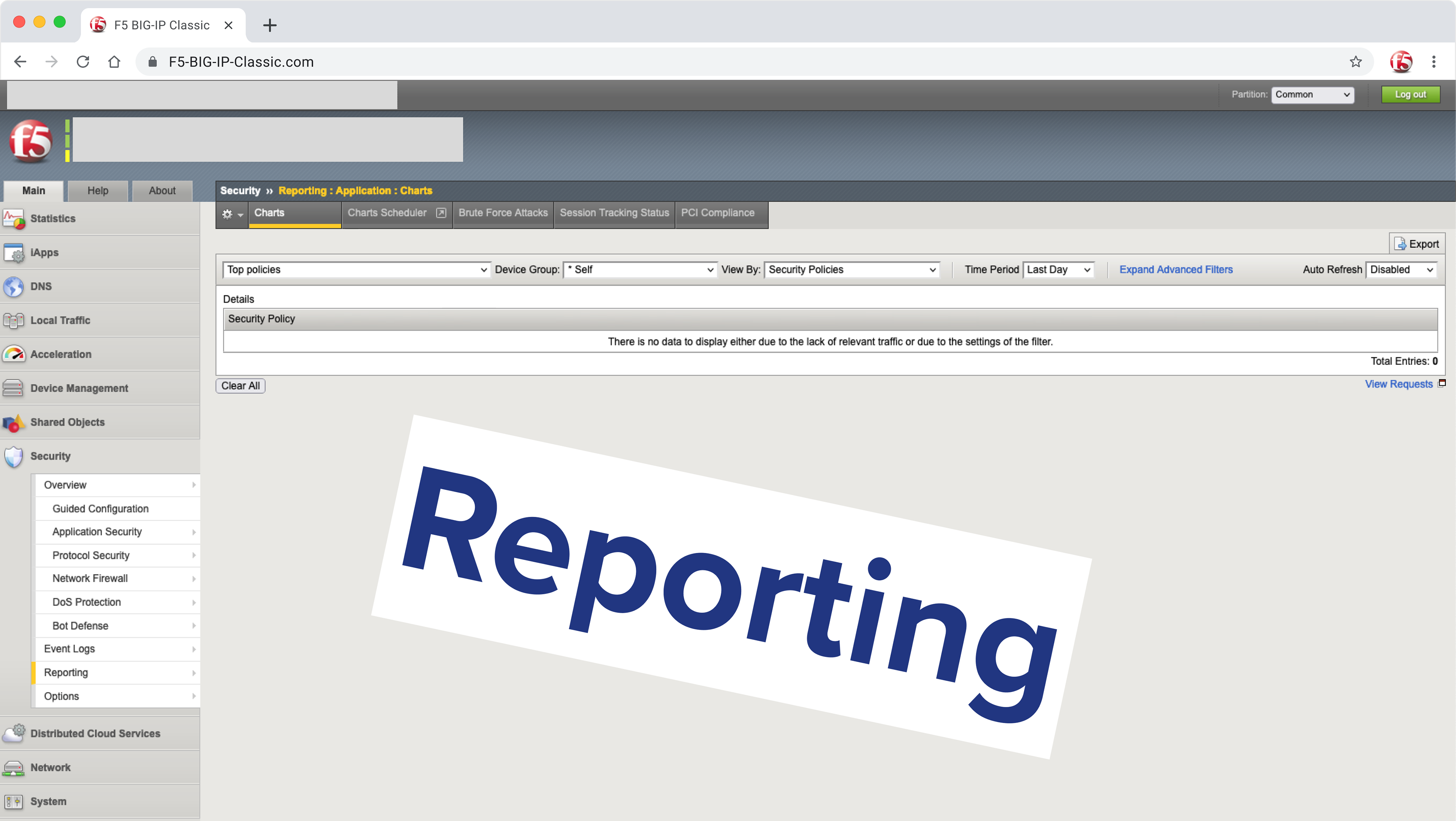1456x821 pixels.
Task: Open Bot Defense menu item
Action: click(118, 626)
